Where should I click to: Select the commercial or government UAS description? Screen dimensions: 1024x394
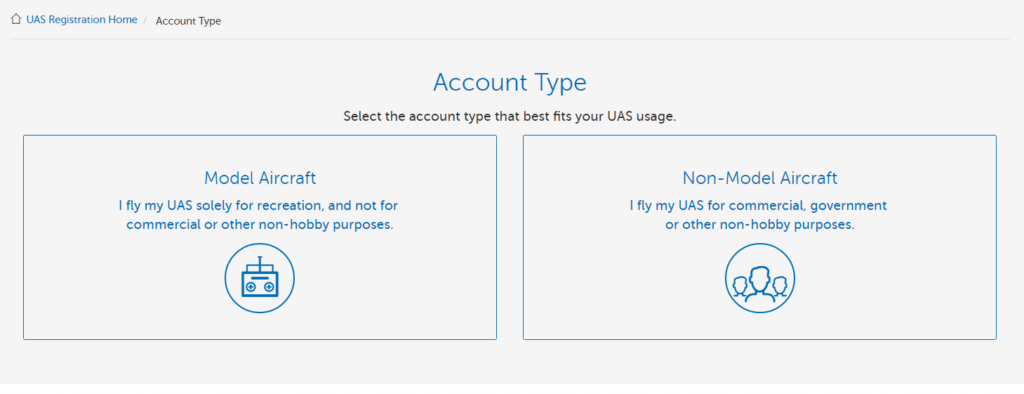point(760,215)
